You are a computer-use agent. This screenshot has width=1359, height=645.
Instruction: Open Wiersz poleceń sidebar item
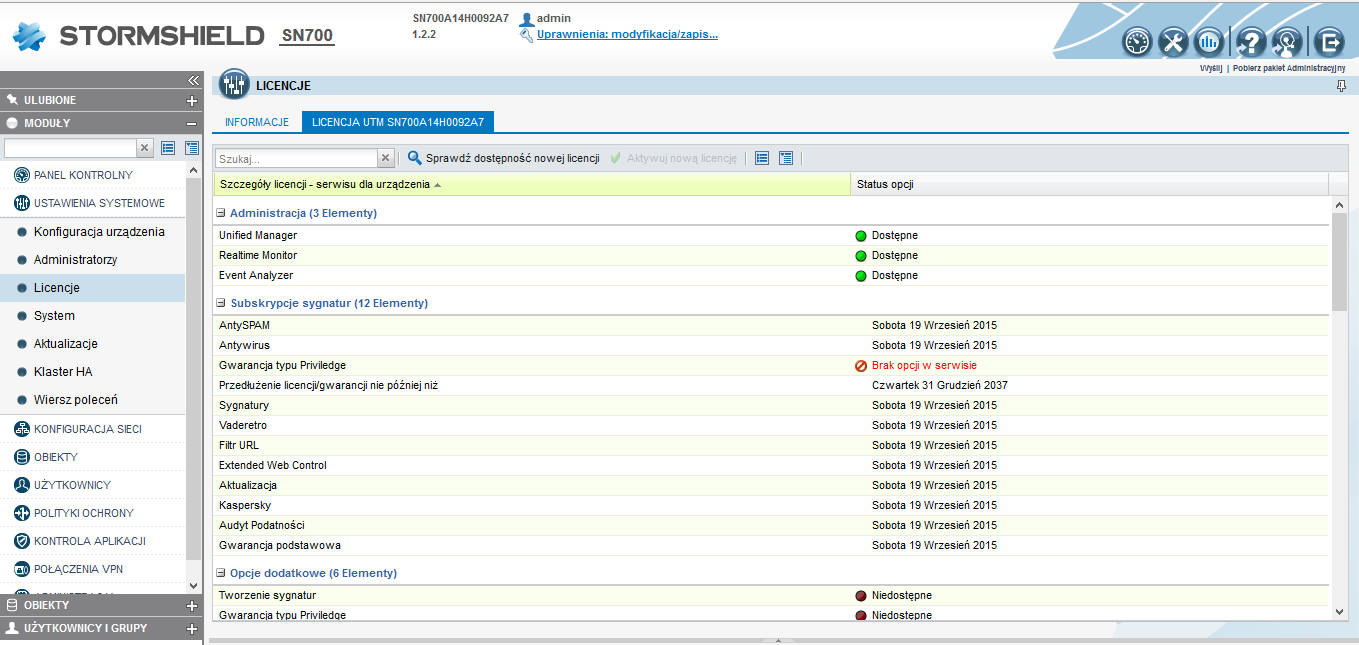pyautogui.click(x=75, y=400)
